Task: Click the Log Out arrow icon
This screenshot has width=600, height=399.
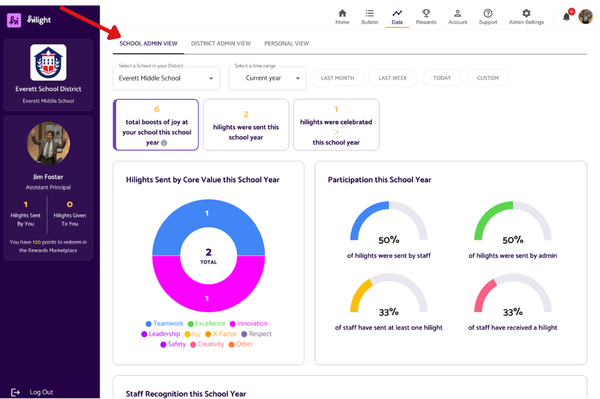Action: pyautogui.click(x=15, y=392)
